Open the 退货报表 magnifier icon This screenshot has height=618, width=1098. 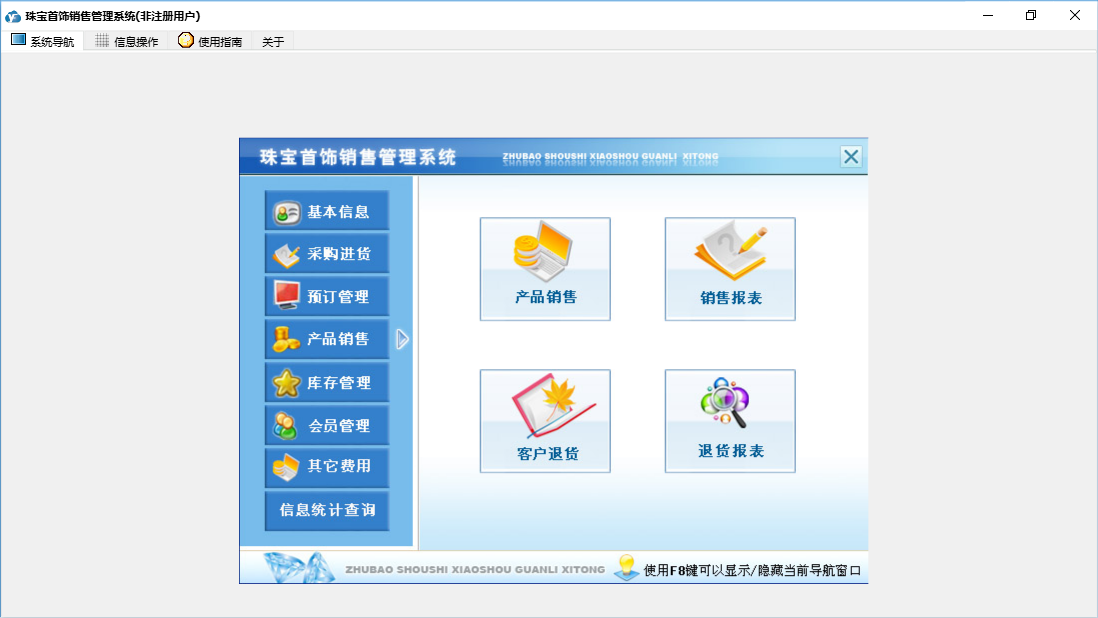pyautogui.click(x=730, y=421)
